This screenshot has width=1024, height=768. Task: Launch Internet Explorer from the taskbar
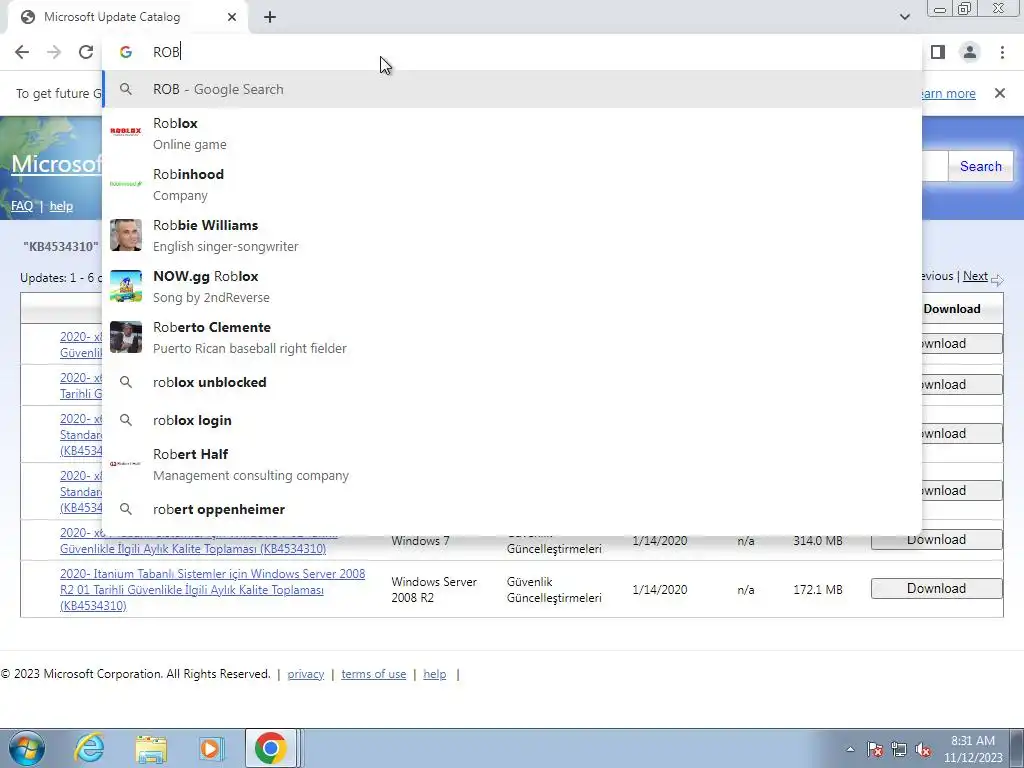(88, 748)
